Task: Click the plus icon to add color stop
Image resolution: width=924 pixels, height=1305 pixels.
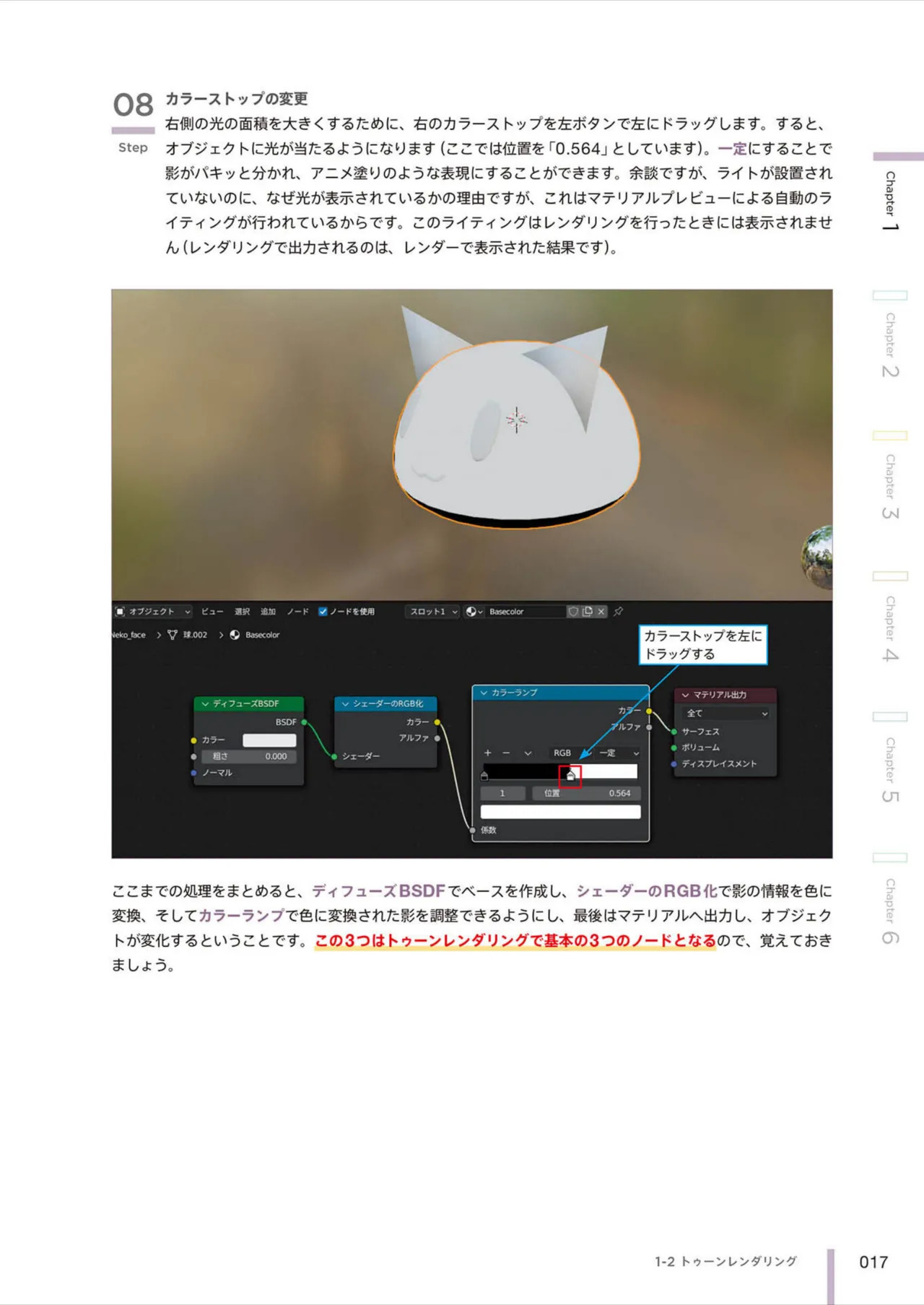Action: coord(488,753)
